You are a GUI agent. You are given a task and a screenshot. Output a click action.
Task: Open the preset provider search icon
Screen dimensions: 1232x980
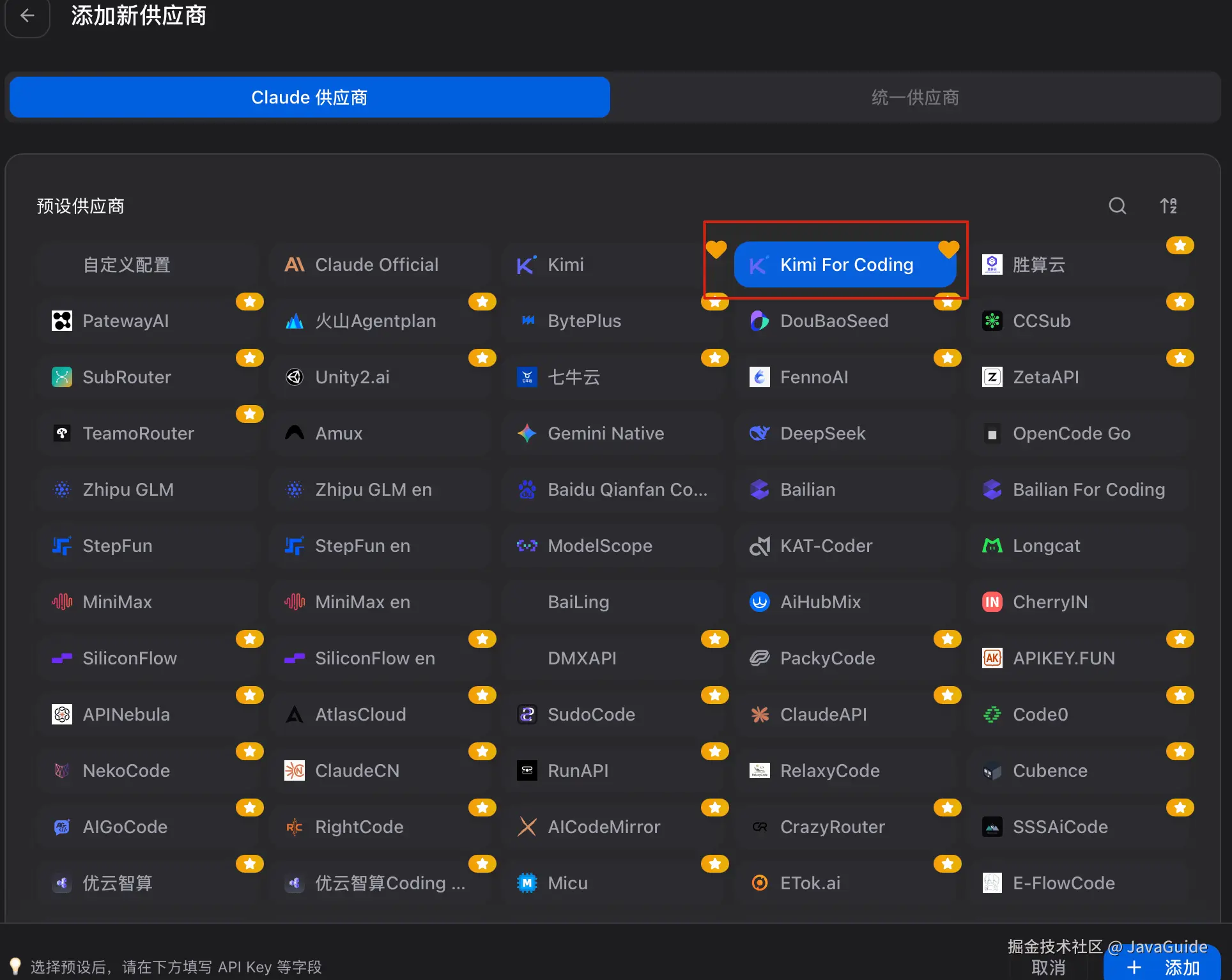pyautogui.click(x=1117, y=206)
